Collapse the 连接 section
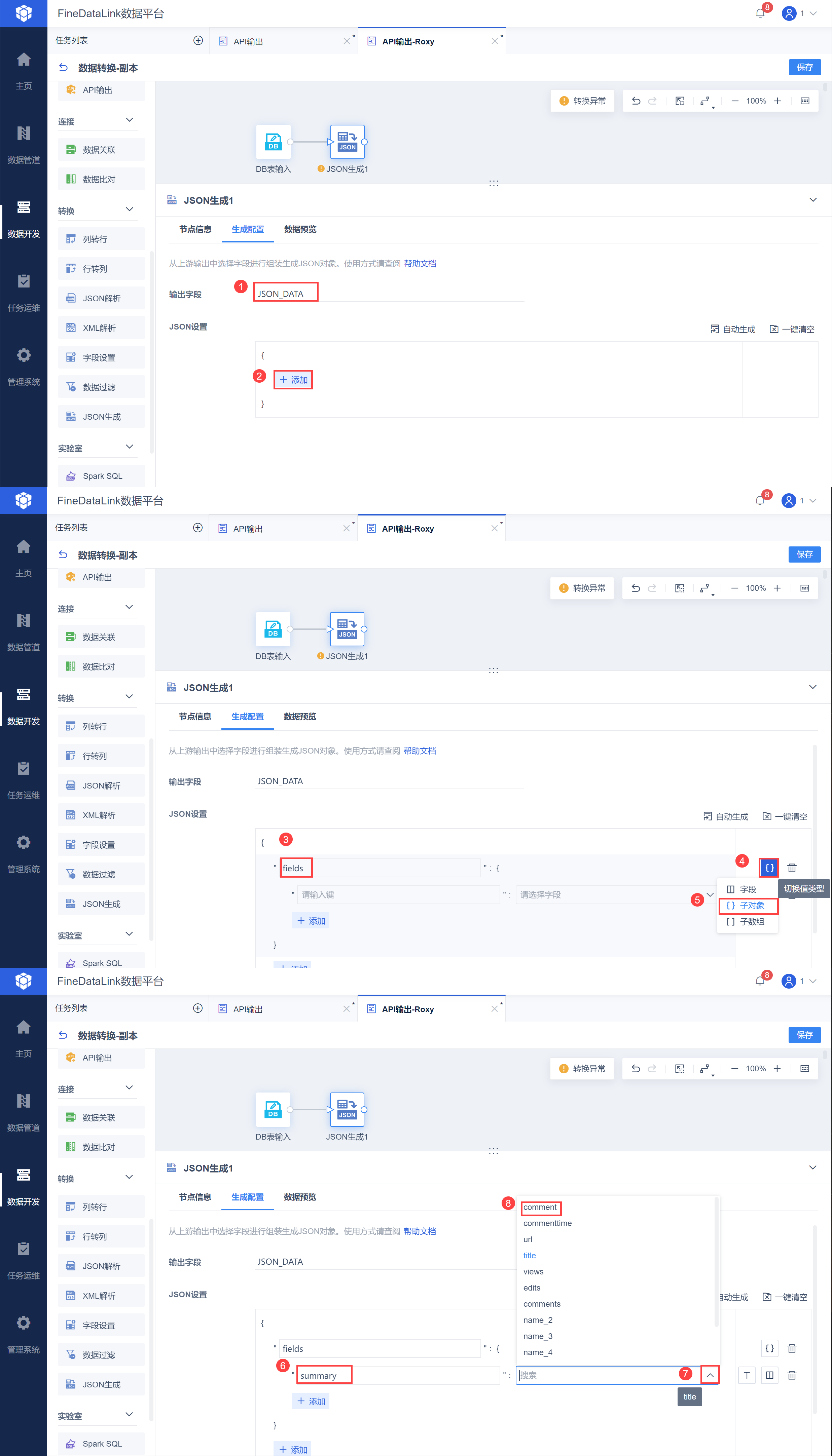The height and width of the screenshot is (1456, 832). (129, 120)
